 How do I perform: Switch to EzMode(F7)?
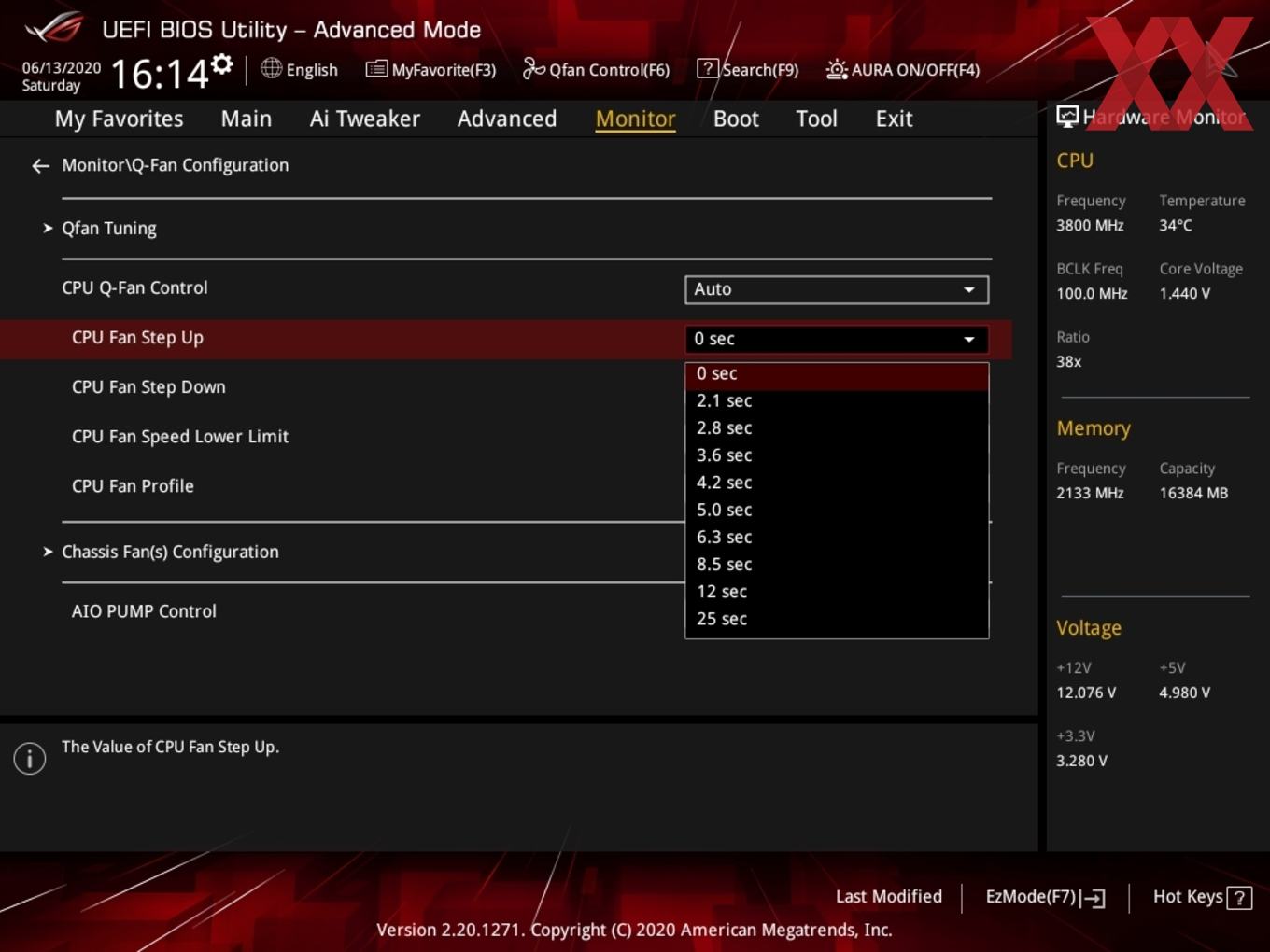pos(1045,897)
